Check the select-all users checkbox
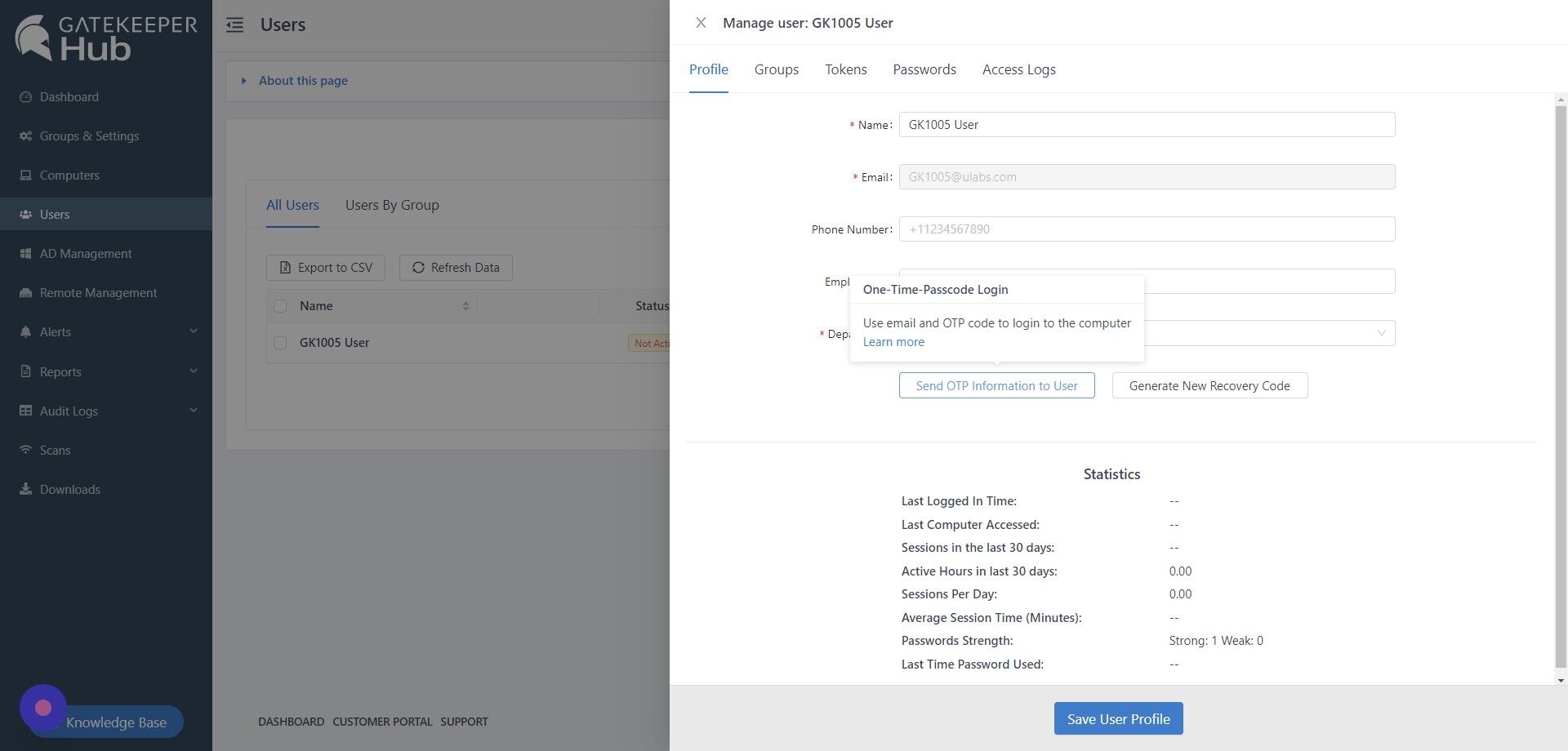This screenshot has height=751, width=1568. click(x=280, y=306)
